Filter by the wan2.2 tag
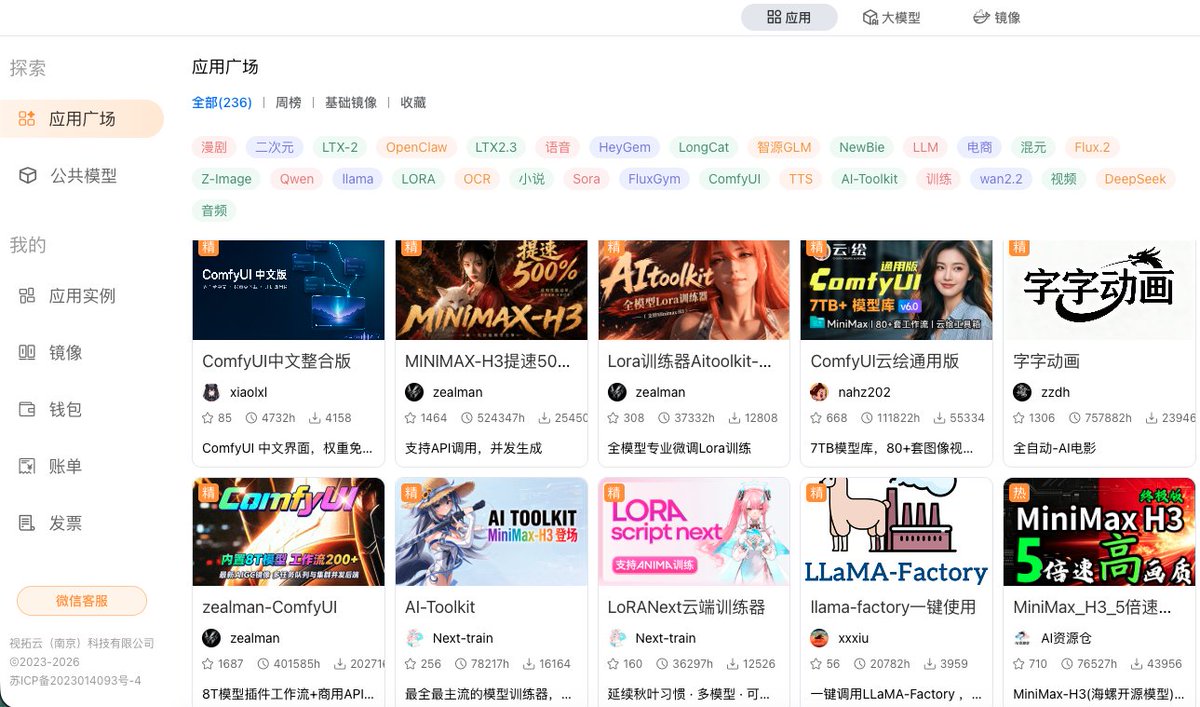 click(x=1001, y=179)
